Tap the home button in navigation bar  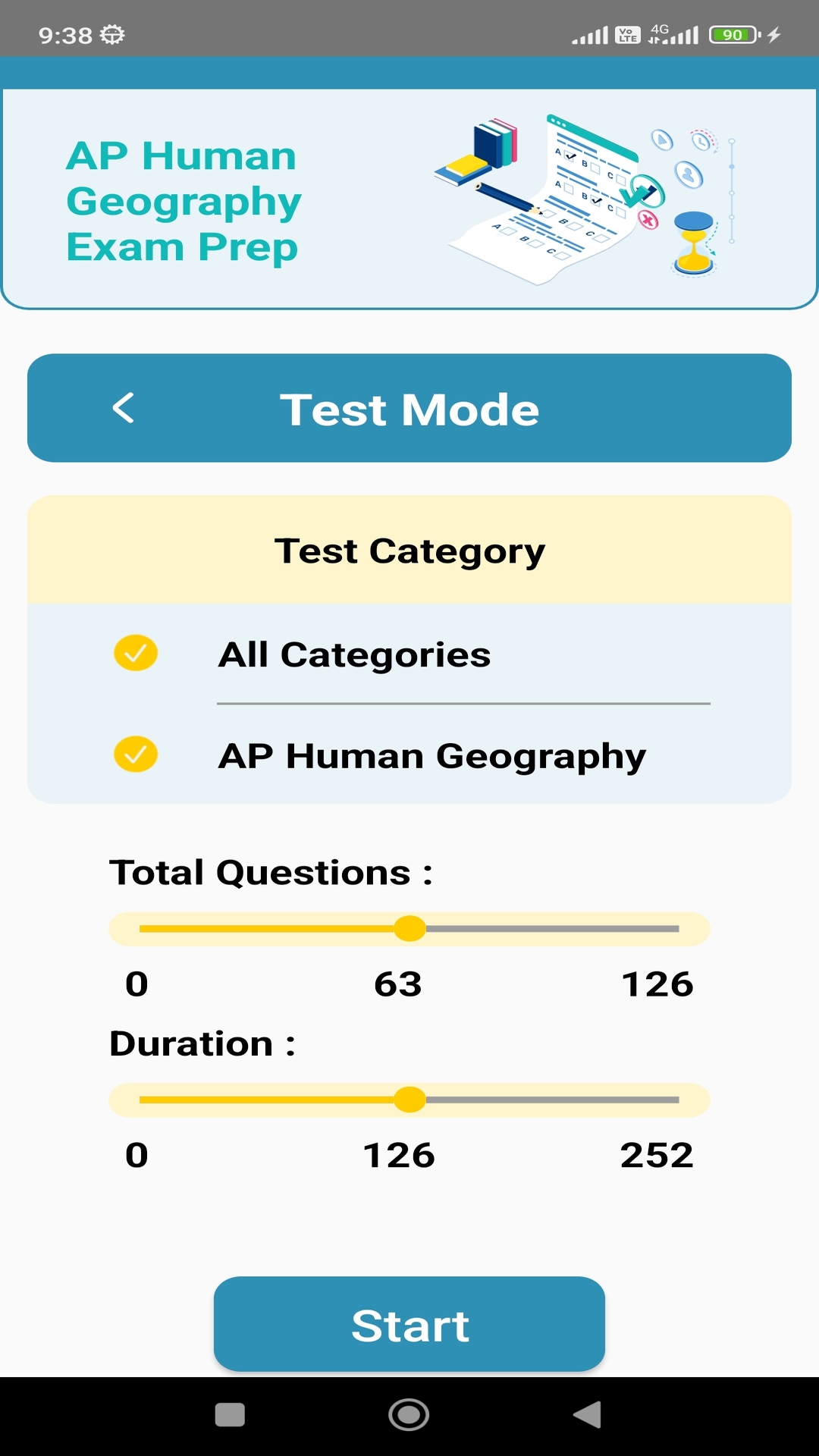click(409, 1413)
